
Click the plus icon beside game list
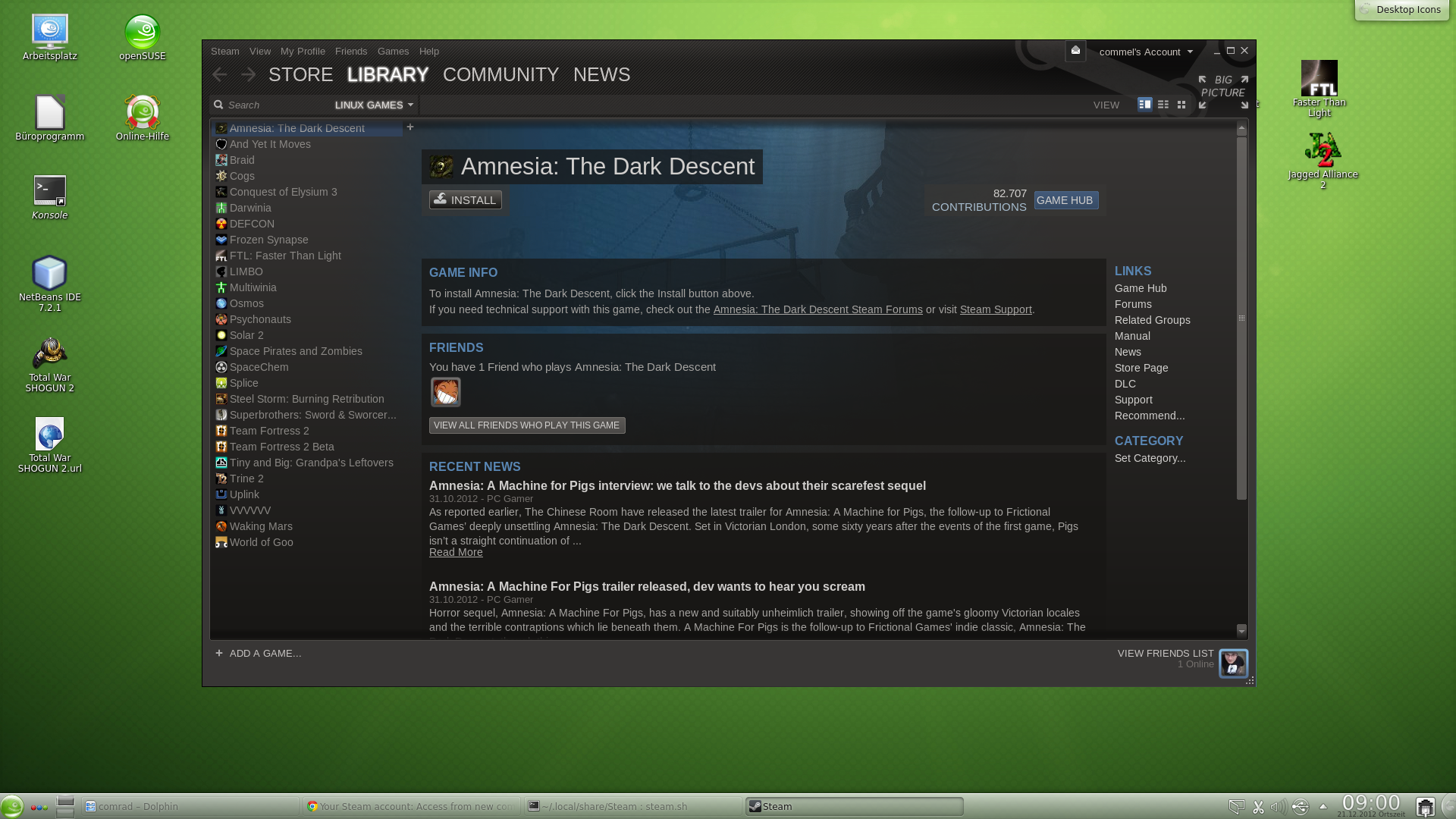pyautogui.click(x=410, y=127)
